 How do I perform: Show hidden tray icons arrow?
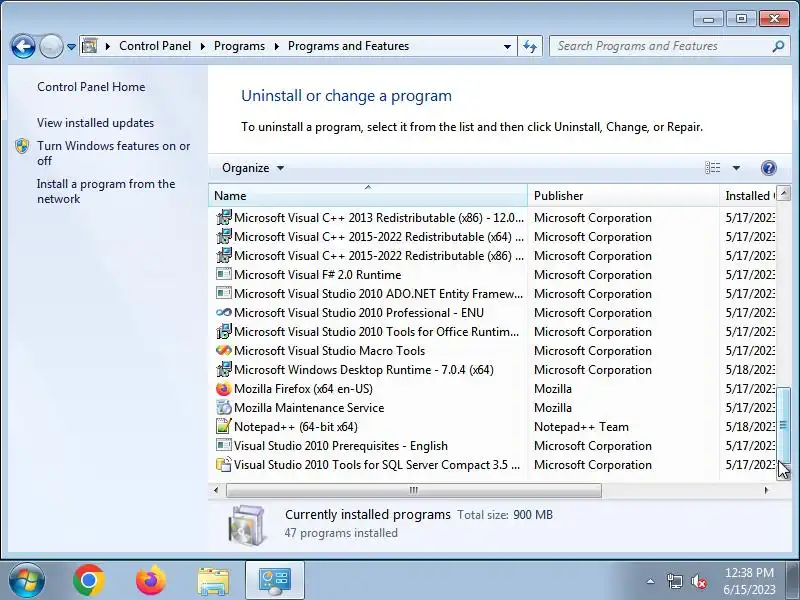click(651, 581)
